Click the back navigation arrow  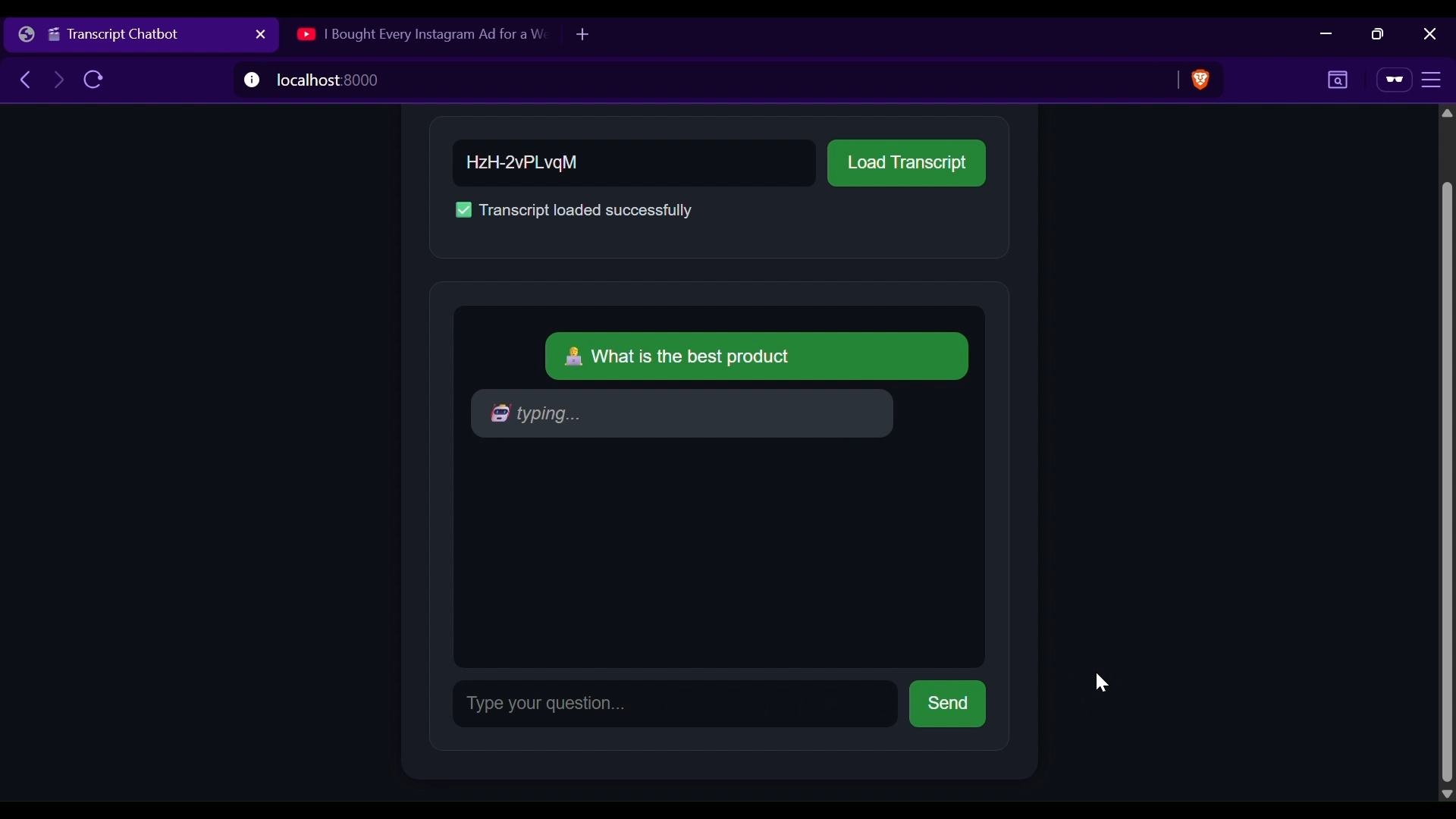25,80
